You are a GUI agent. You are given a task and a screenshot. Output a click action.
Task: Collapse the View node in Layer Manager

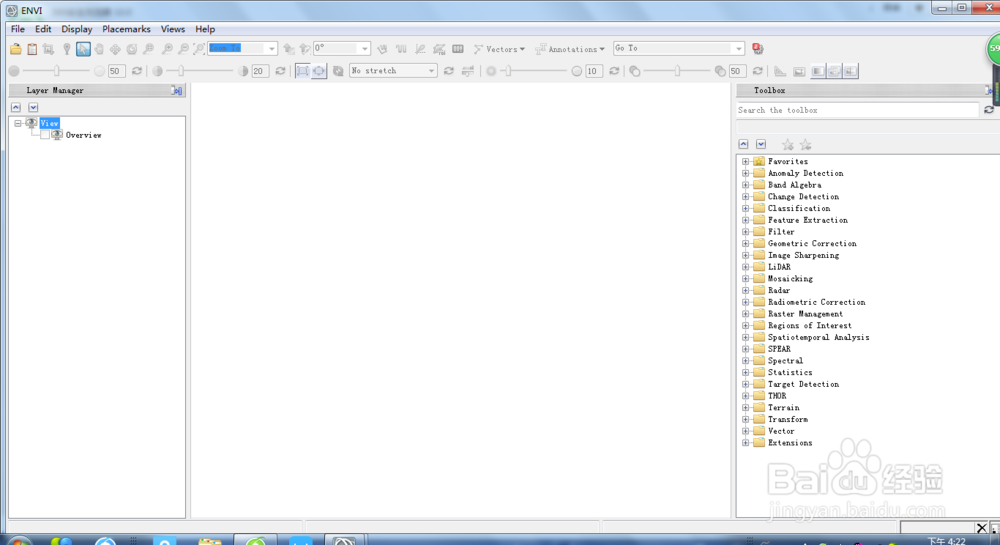pos(18,123)
